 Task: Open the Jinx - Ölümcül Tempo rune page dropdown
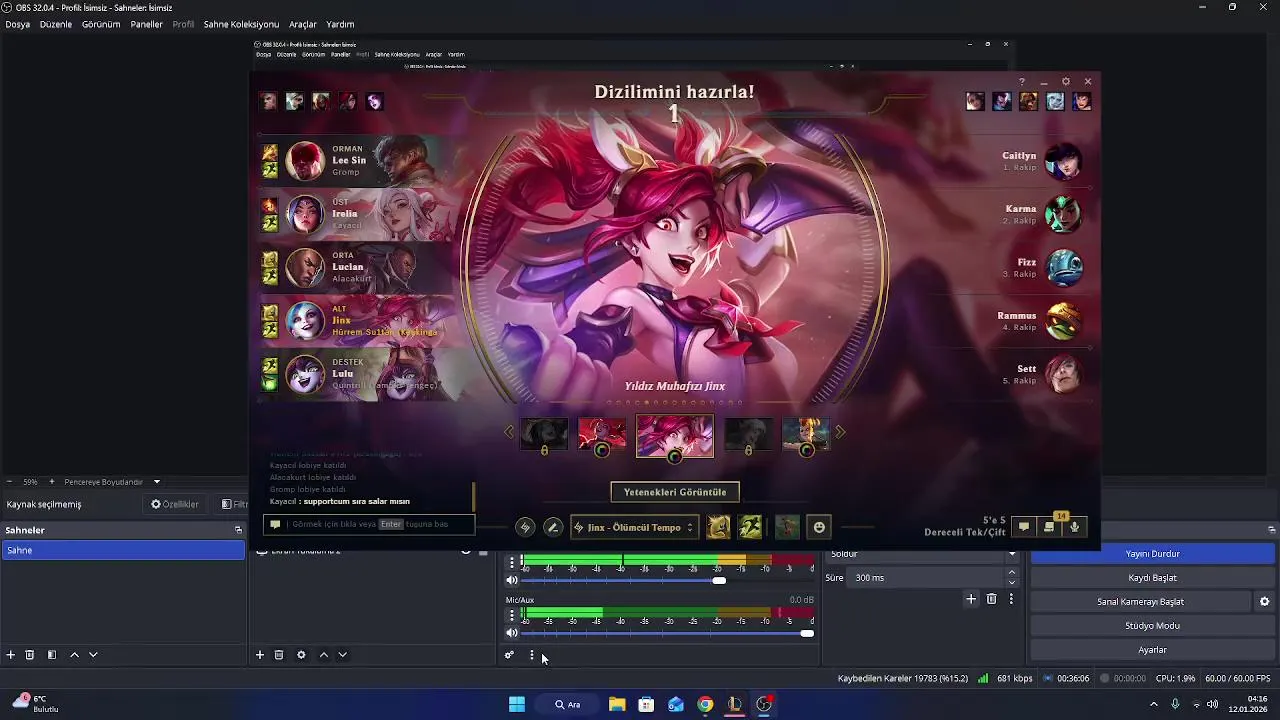[x=633, y=527]
